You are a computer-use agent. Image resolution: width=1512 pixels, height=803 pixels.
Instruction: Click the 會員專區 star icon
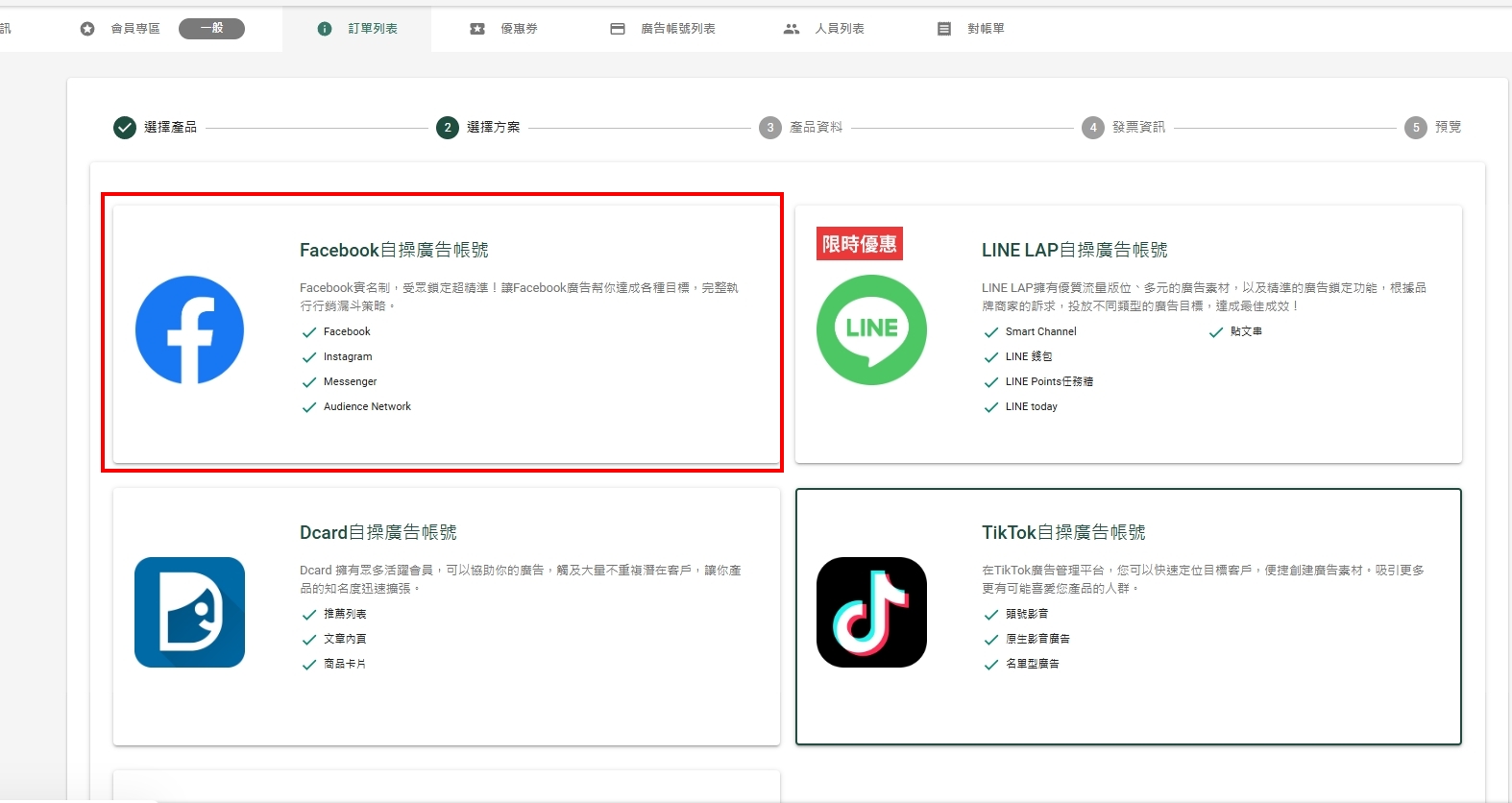tap(87, 29)
